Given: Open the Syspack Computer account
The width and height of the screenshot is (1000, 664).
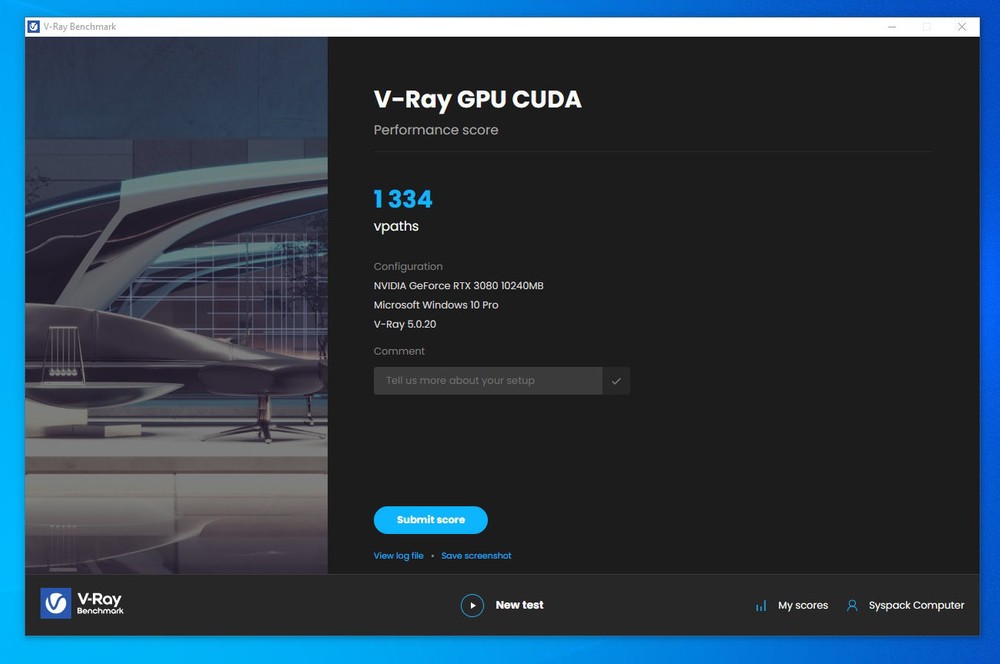Looking at the screenshot, I should [x=916, y=605].
